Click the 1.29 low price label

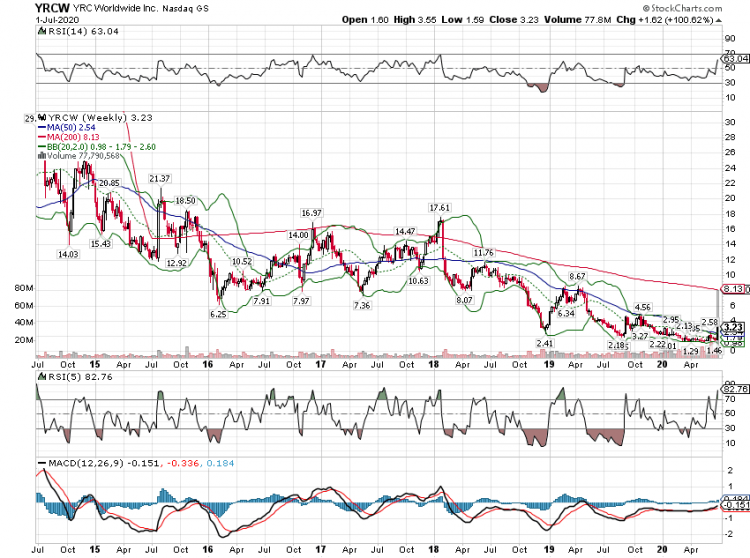(x=690, y=351)
